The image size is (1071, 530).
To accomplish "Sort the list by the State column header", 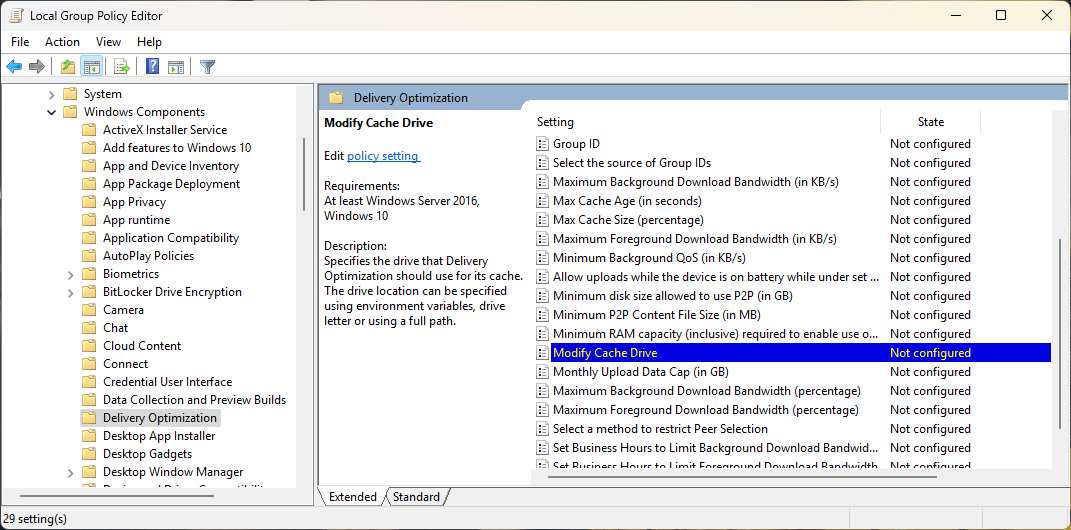I will click(x=930, y=122).
